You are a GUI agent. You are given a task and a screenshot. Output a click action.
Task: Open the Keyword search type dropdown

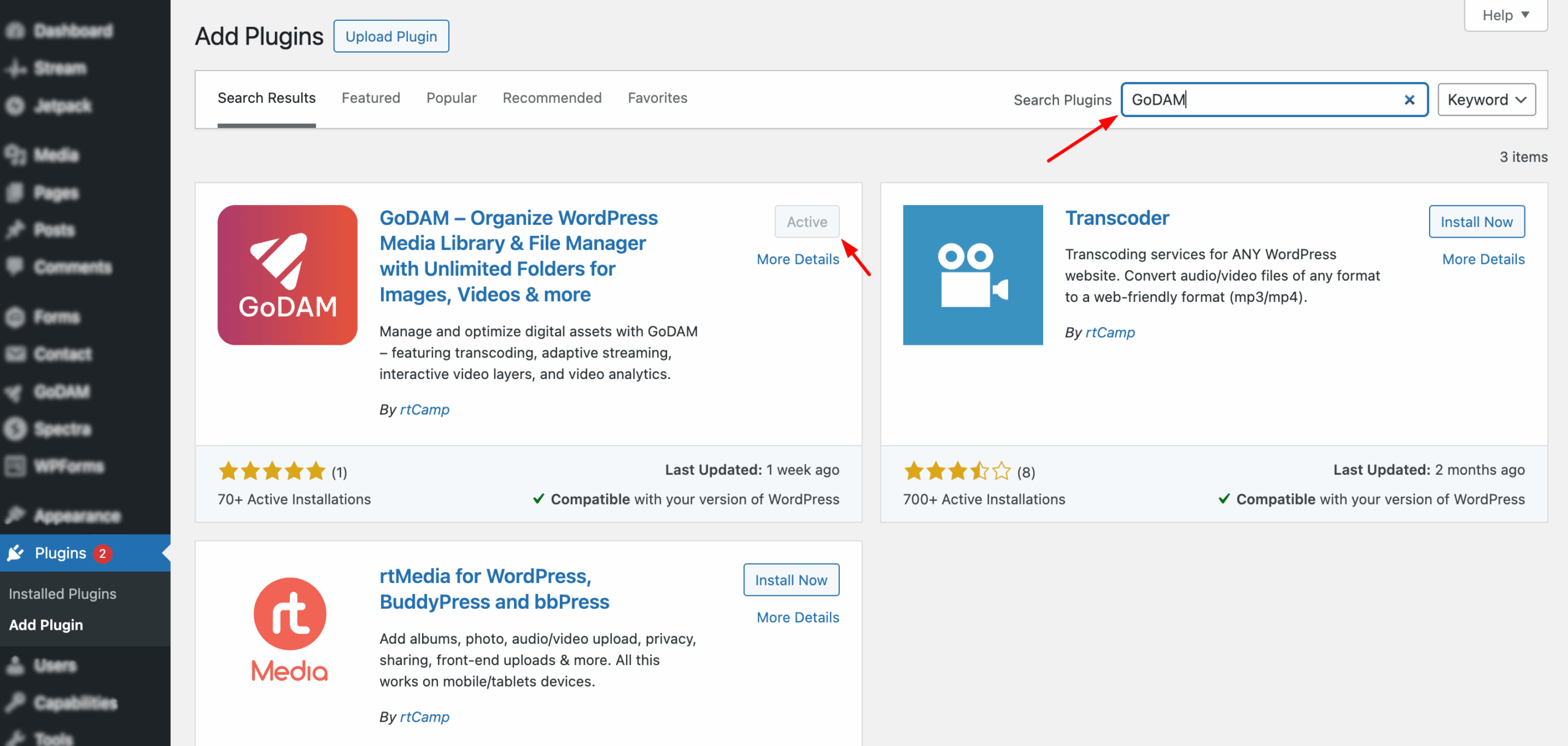click(x=1486, y=100)
